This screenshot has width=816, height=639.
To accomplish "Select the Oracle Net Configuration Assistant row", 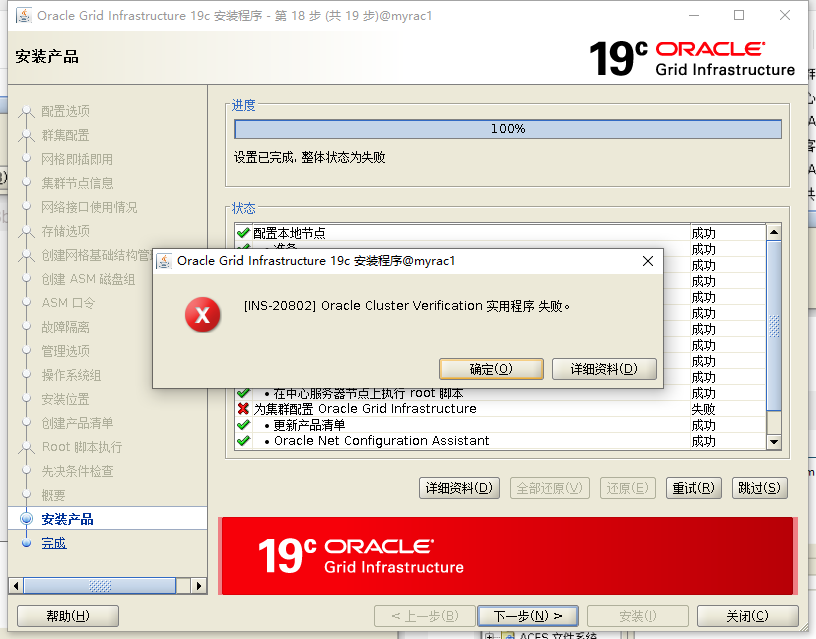I will coord(500,441).
